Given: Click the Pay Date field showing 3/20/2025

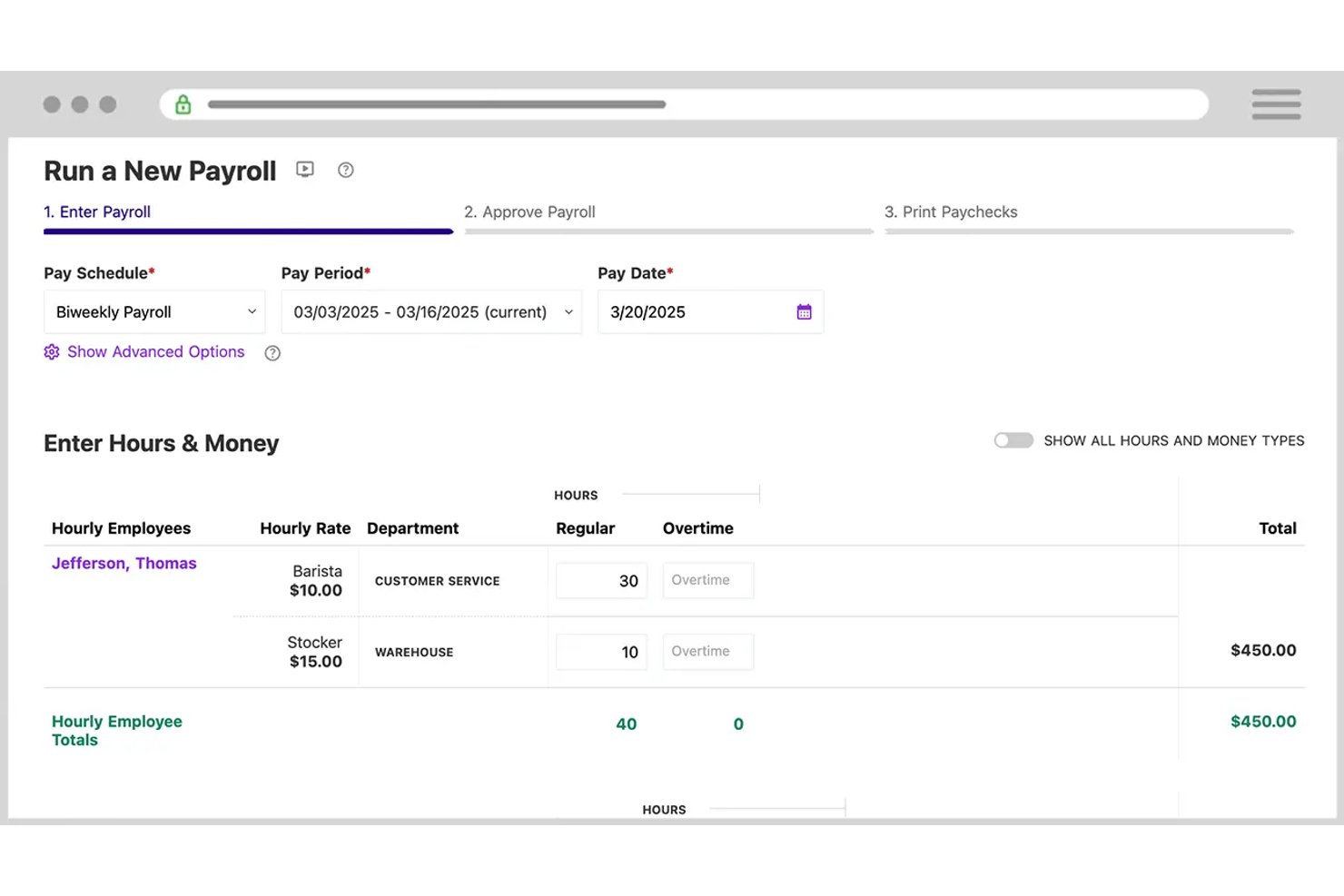Looking at the screenshot, I should (711, 312).
